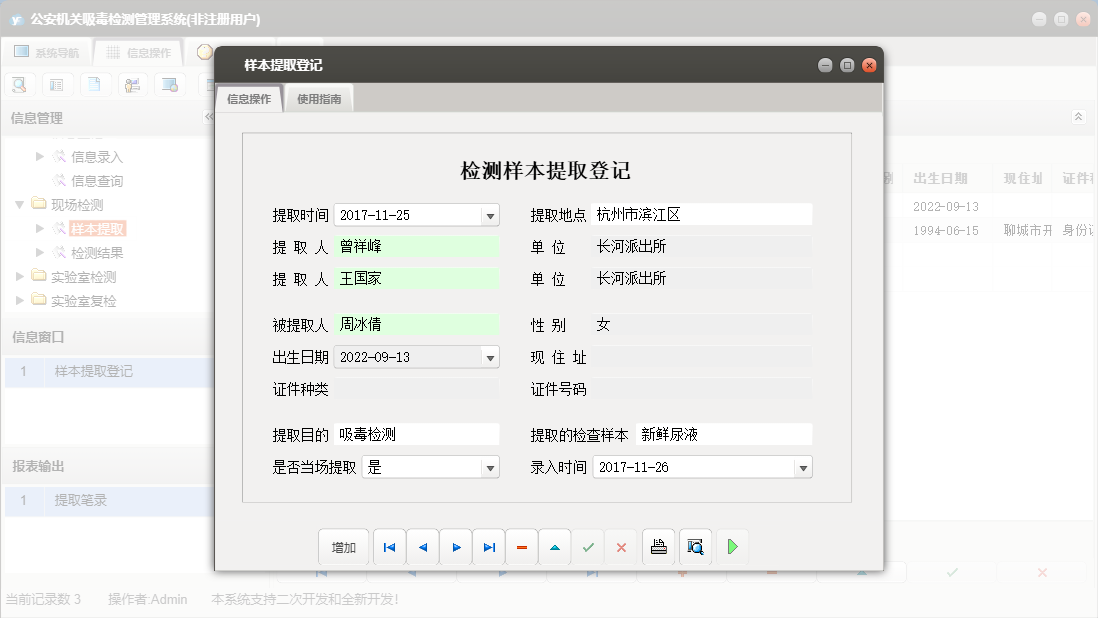Edit record using the blue triangle icon
This screenshot has width=1098, height=618.
(555, 547)
